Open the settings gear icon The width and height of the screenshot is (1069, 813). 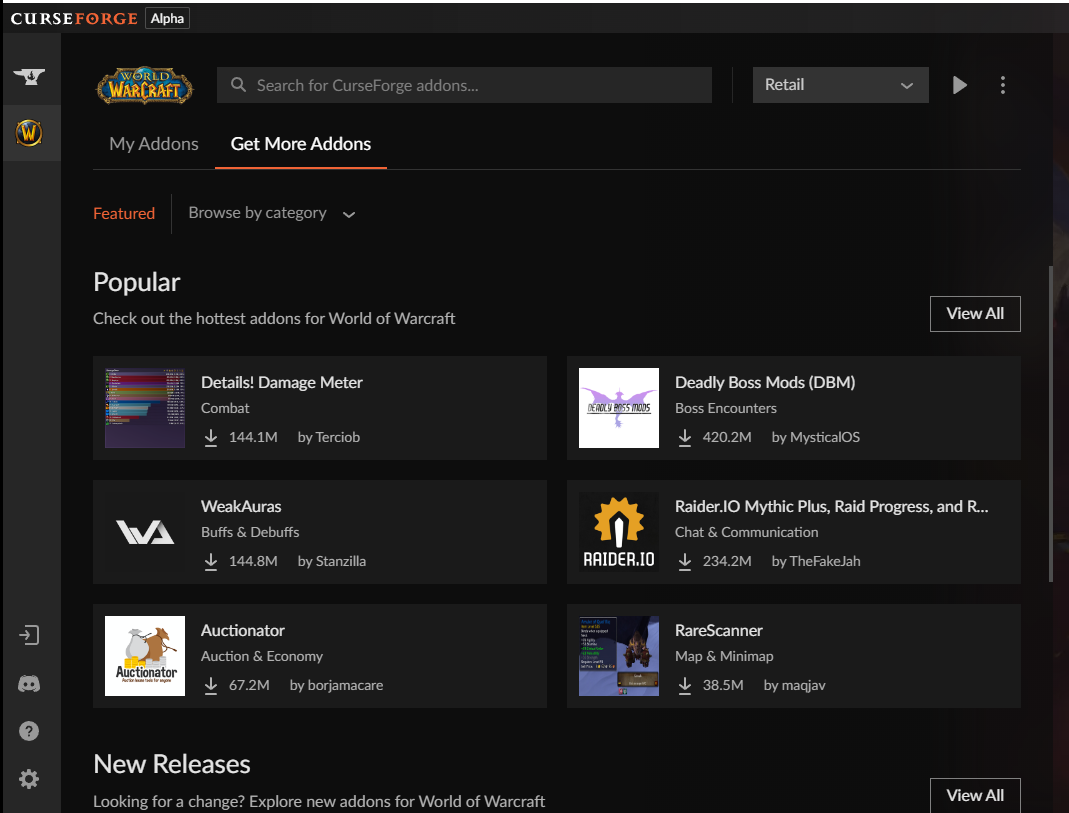29,779
